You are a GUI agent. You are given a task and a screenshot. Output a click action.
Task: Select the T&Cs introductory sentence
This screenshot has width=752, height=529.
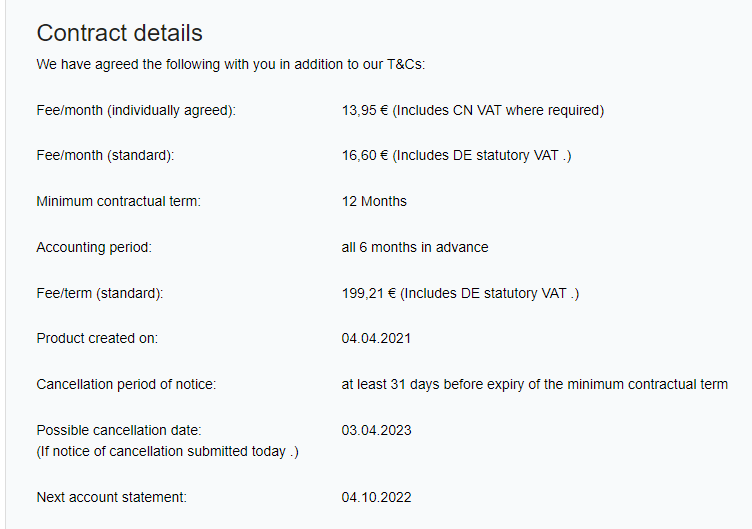[x=231, y=64]
